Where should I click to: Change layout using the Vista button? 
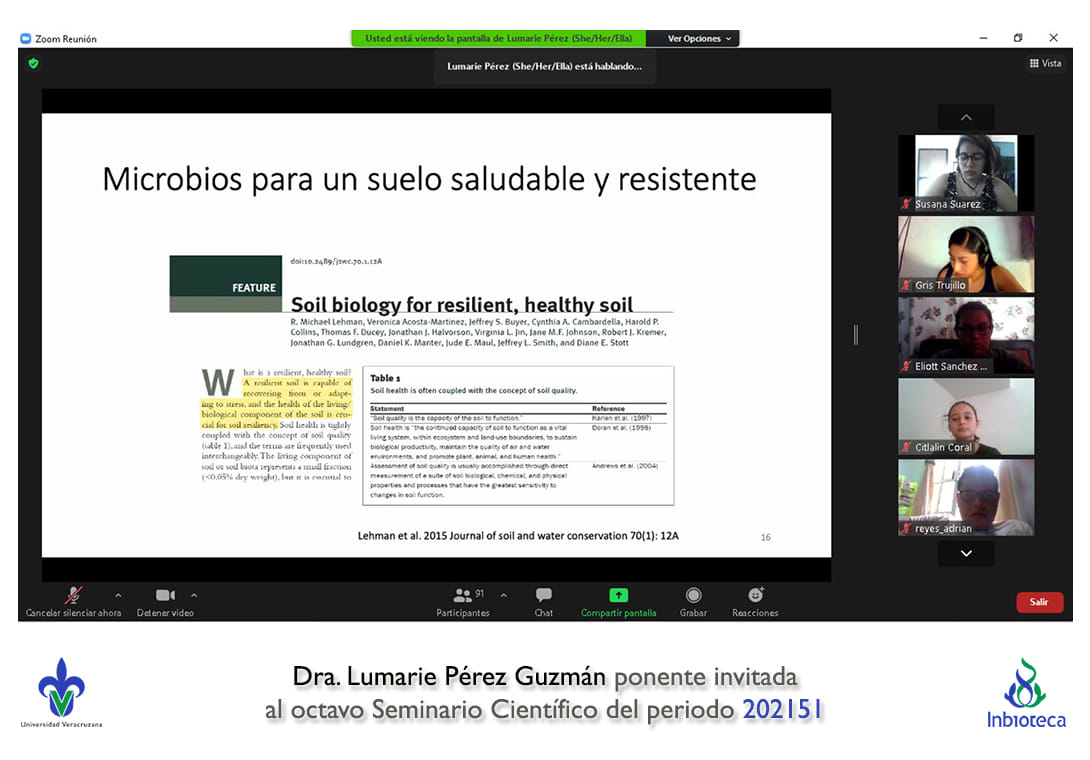(x=1045, y=63)
